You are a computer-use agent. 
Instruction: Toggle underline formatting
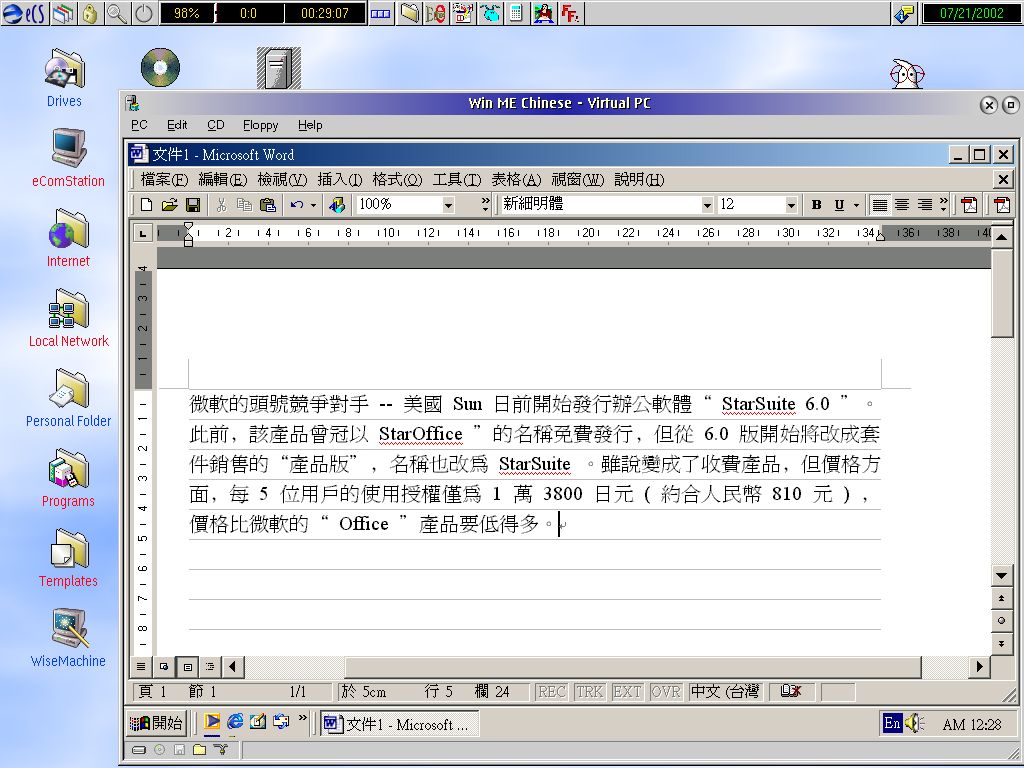(839, 205)
